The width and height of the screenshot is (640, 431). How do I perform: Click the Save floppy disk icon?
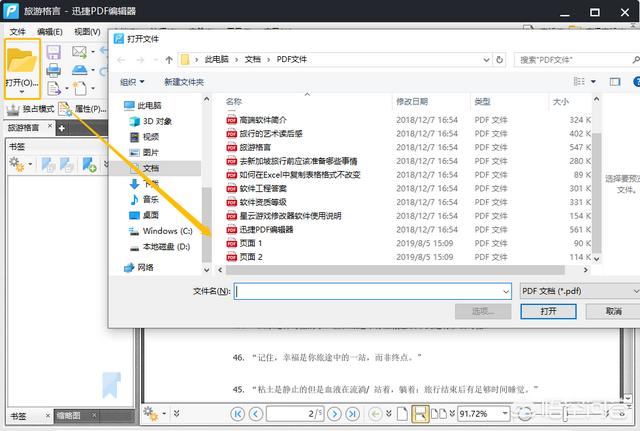pyautogui.click(x=54, y=51)
